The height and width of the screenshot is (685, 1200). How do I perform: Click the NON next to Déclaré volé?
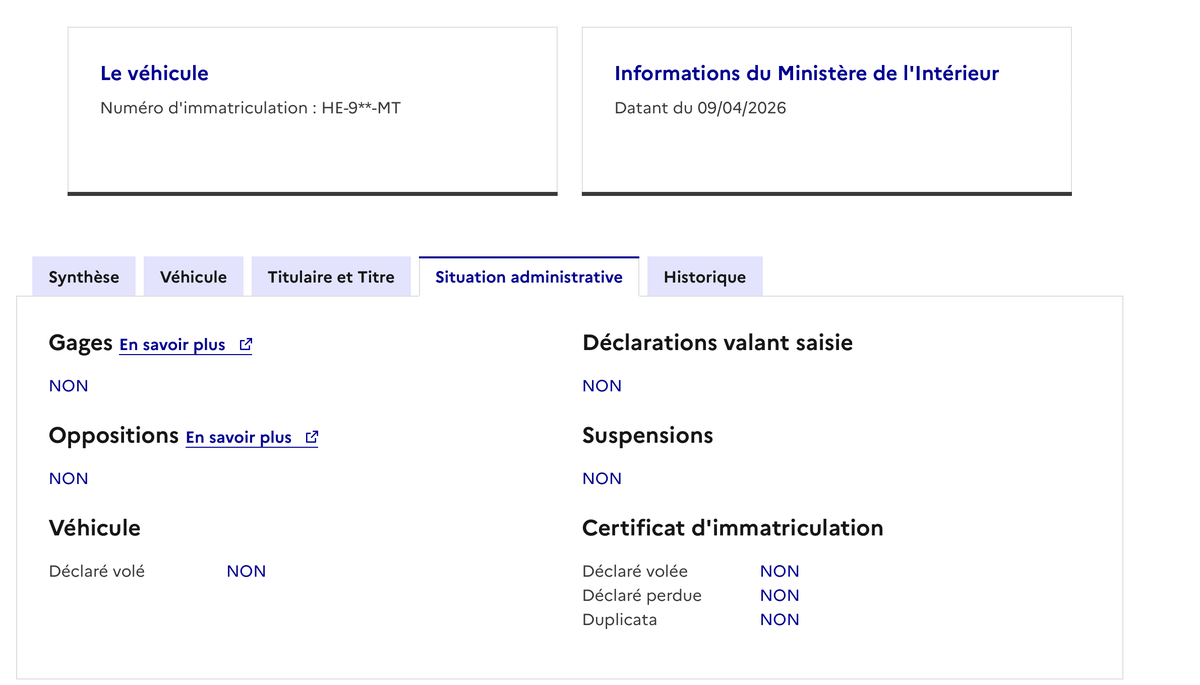(246, 572)
